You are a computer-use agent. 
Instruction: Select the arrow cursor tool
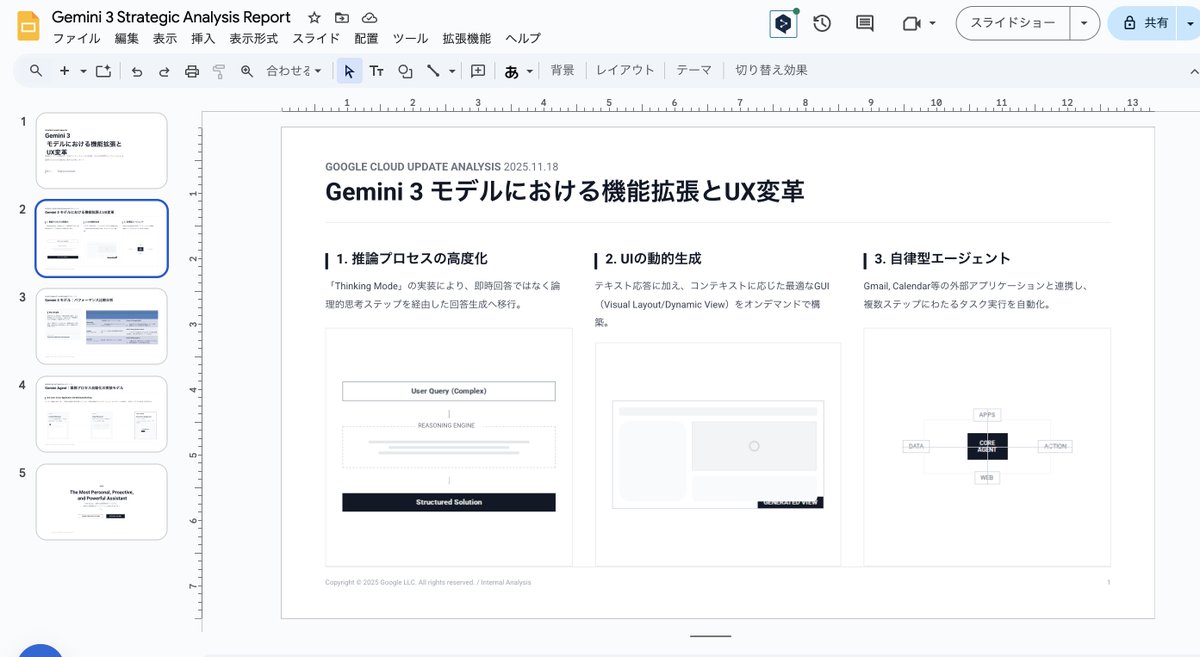point(349,71)
